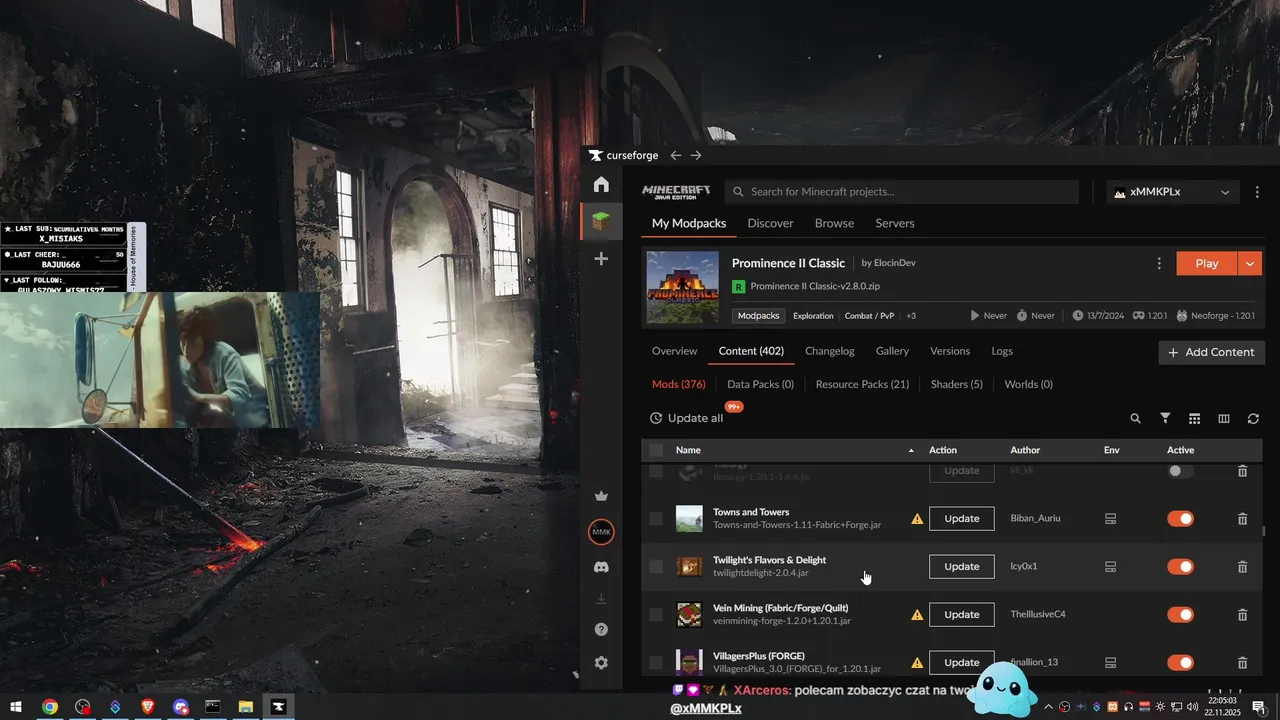Open the CurseForge Home sidebar icon
The height and width of the screenshot is (720, 1280).
tap(601, 185)
